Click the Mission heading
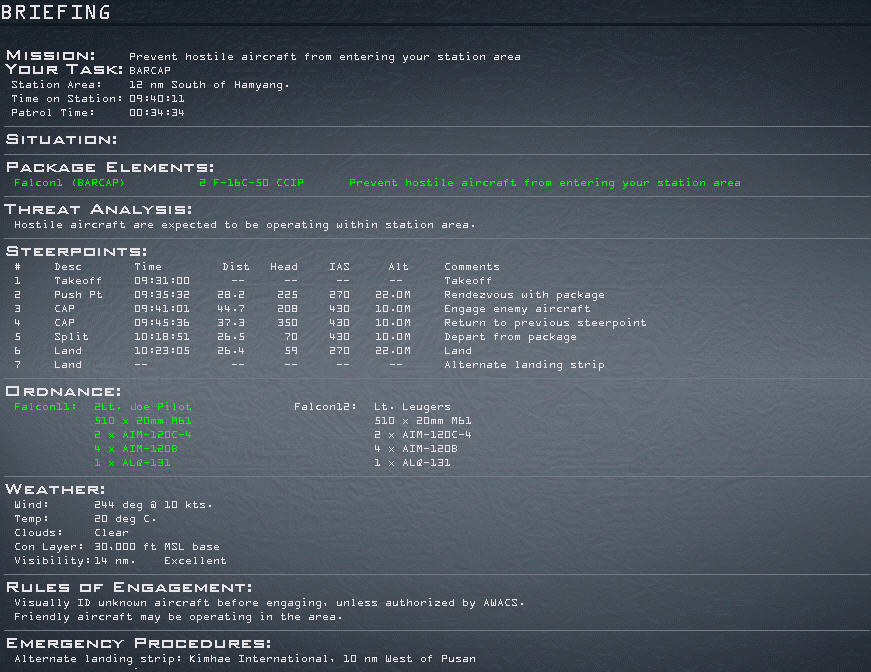Viewport: 871px width, 672px height. click(x=51, y=55)
